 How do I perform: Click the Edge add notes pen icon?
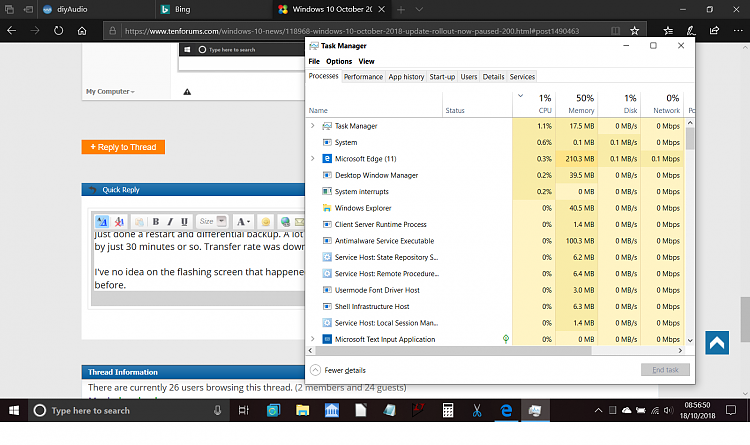(x=691, y=31)
